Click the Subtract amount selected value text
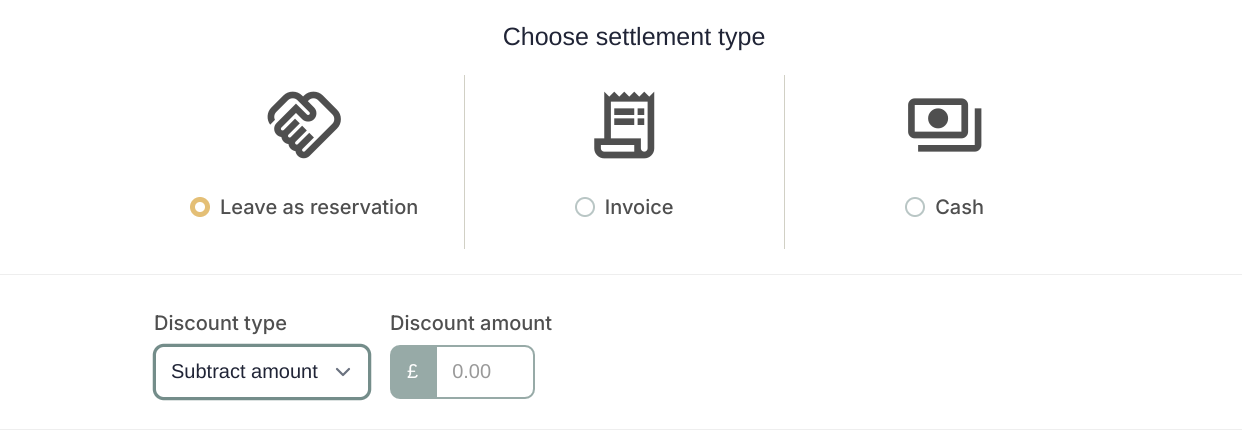The height and width of the screenshot is (434, 1242). pos(244,372)
